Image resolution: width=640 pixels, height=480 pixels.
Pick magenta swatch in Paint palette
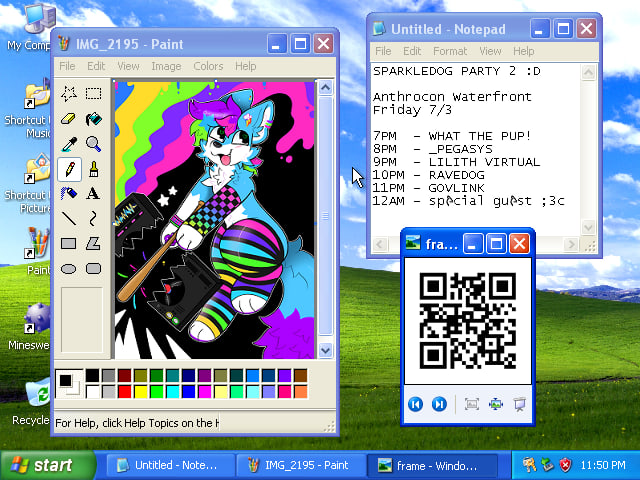[204, 392]
